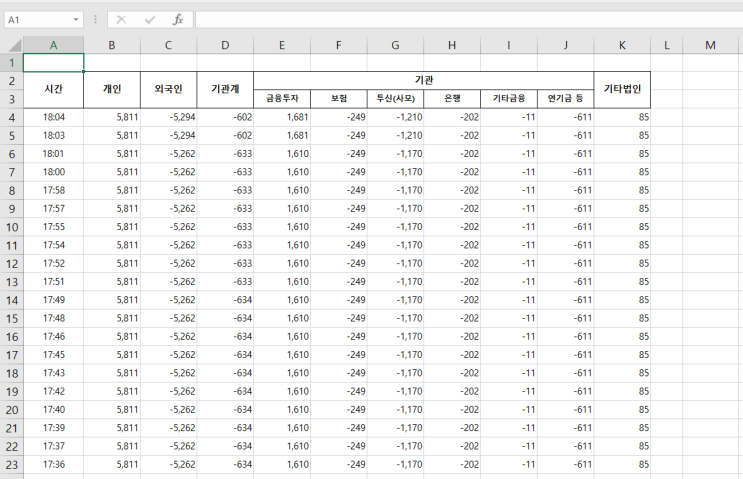The width and height of the screenshot is (743, 479).
Task: Click time cell 17:36
Action: (x=54, y=464)
